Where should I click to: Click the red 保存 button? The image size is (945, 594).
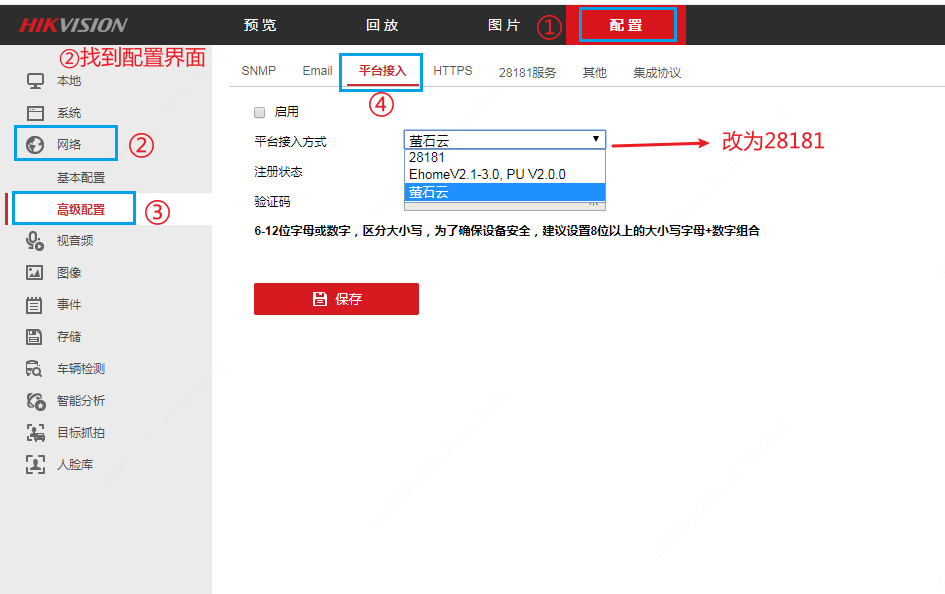[x=336, y=299]
